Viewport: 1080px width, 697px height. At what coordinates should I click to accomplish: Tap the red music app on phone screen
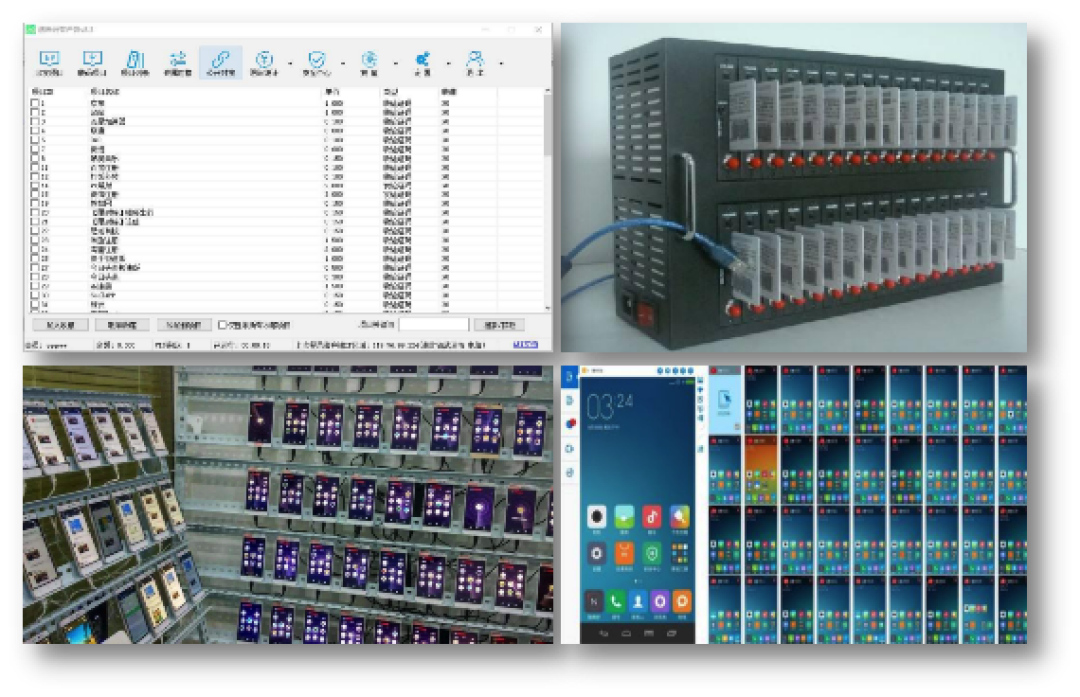click(x=652, y=517)
